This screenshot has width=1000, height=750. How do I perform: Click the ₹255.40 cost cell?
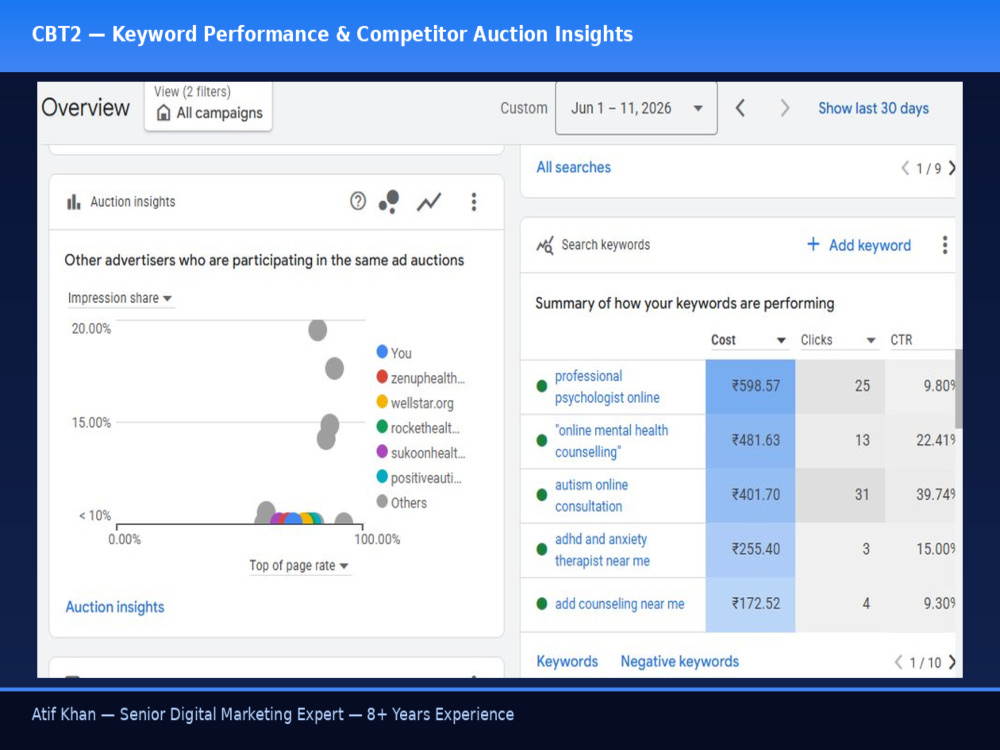tap(750, 550)
